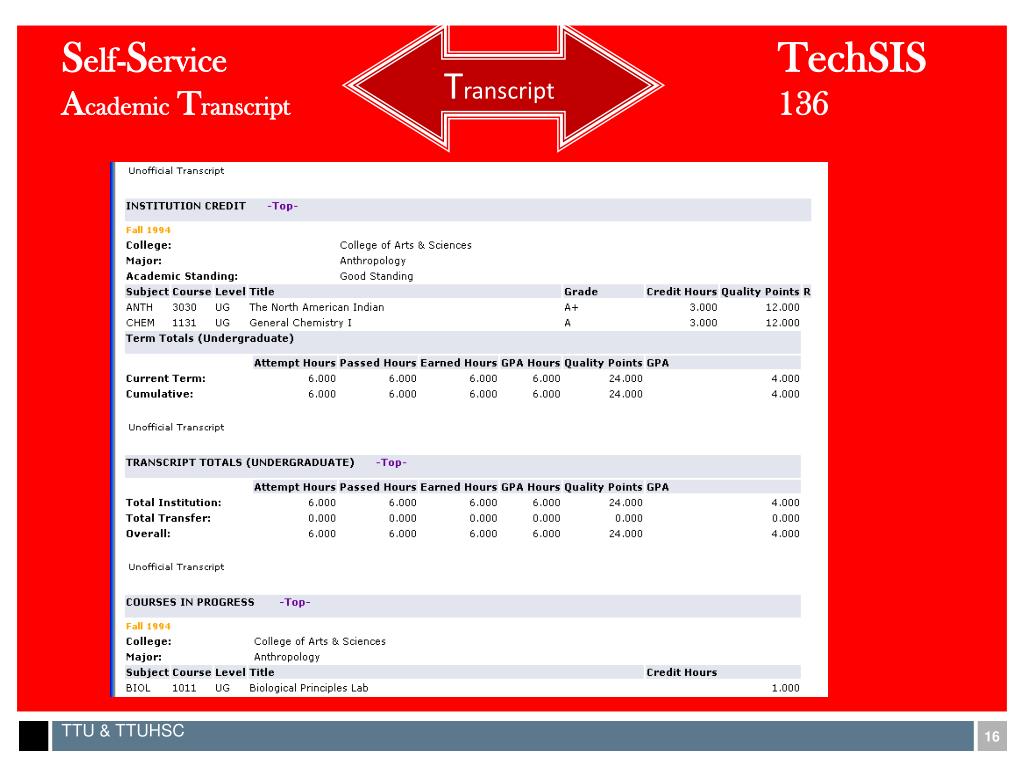This screenshot has height=768, width=1024.
Task: Click the Transcript double-arrow shape
Action: [503, 88]
